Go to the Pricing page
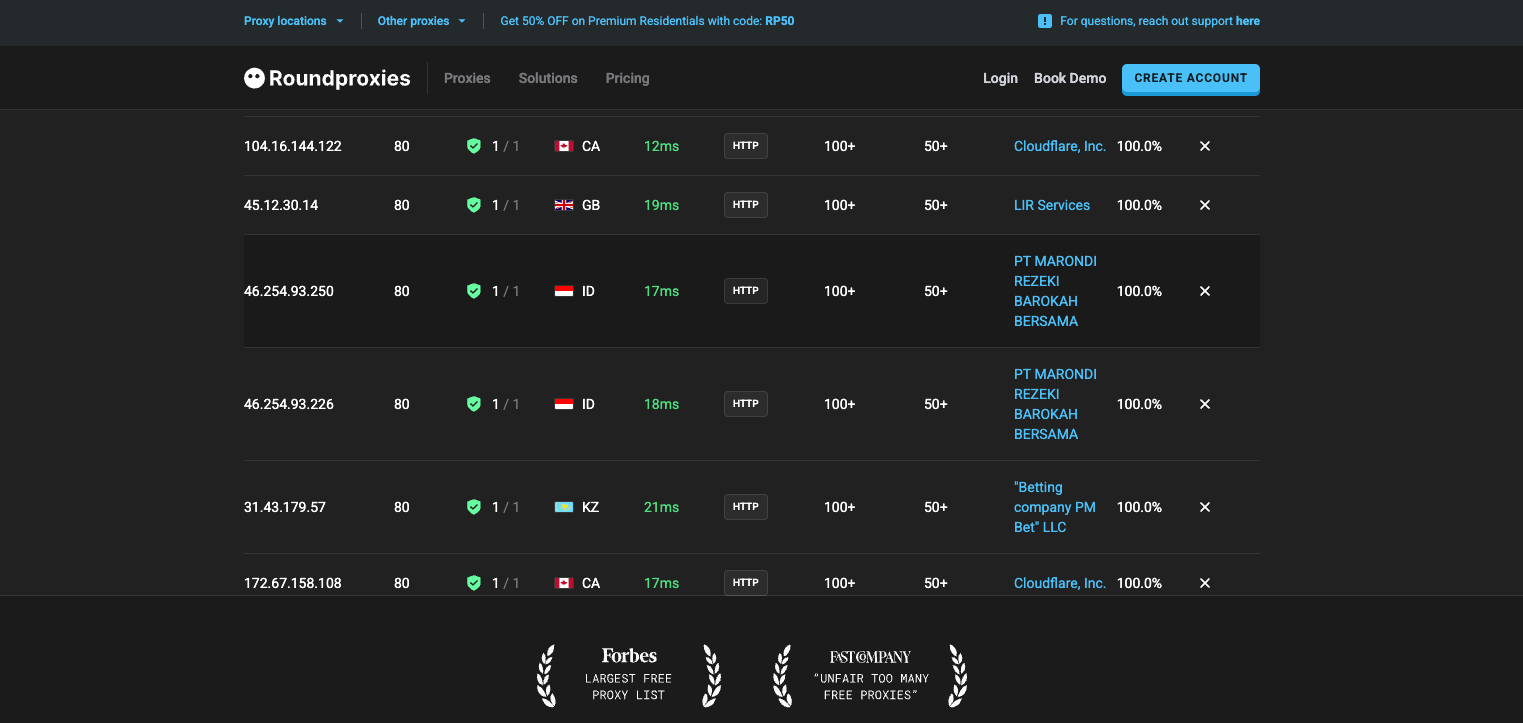Image resolution: width=1523 pixels, height=723 pixels. point(627,78)
